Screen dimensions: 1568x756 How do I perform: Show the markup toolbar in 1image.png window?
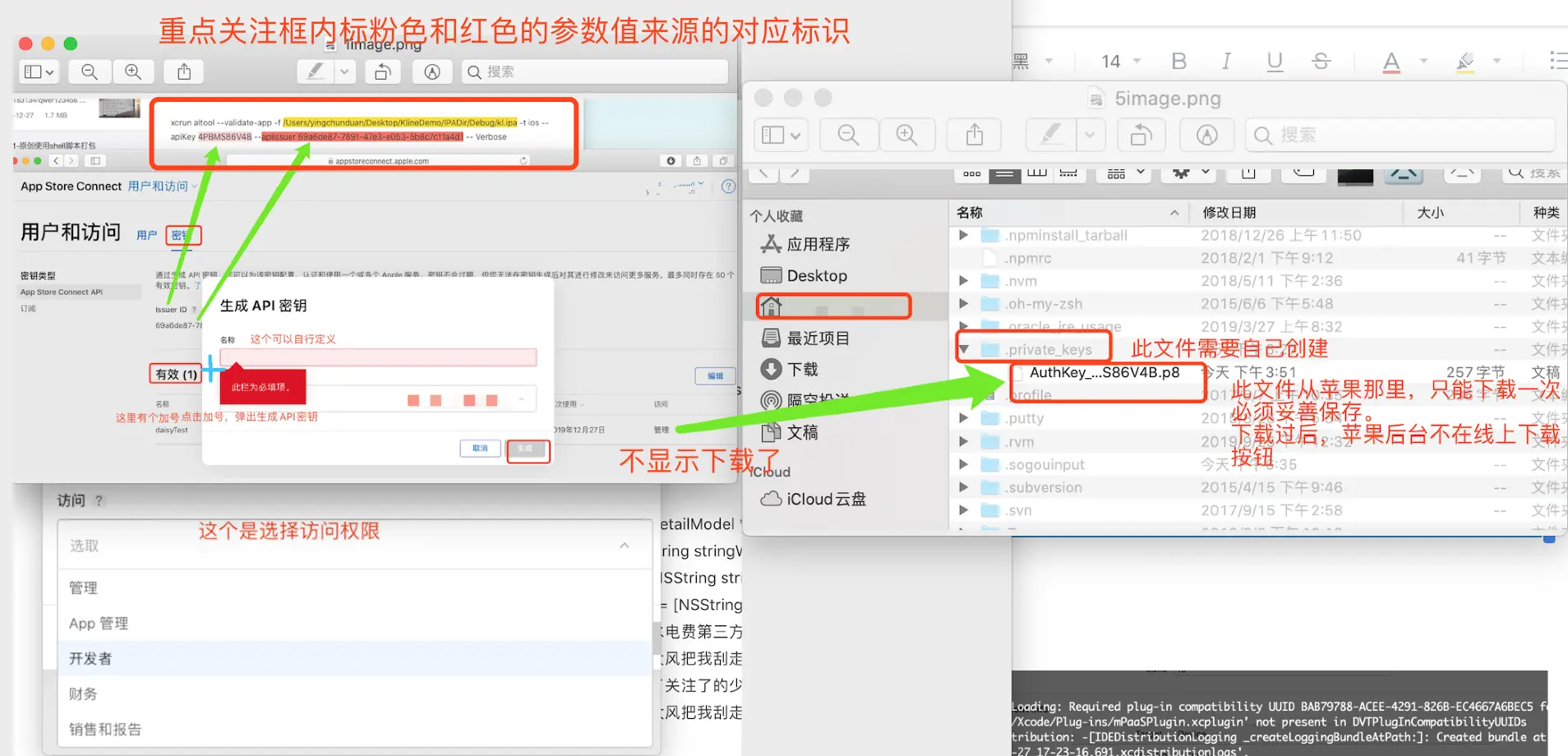pos(432,72)
